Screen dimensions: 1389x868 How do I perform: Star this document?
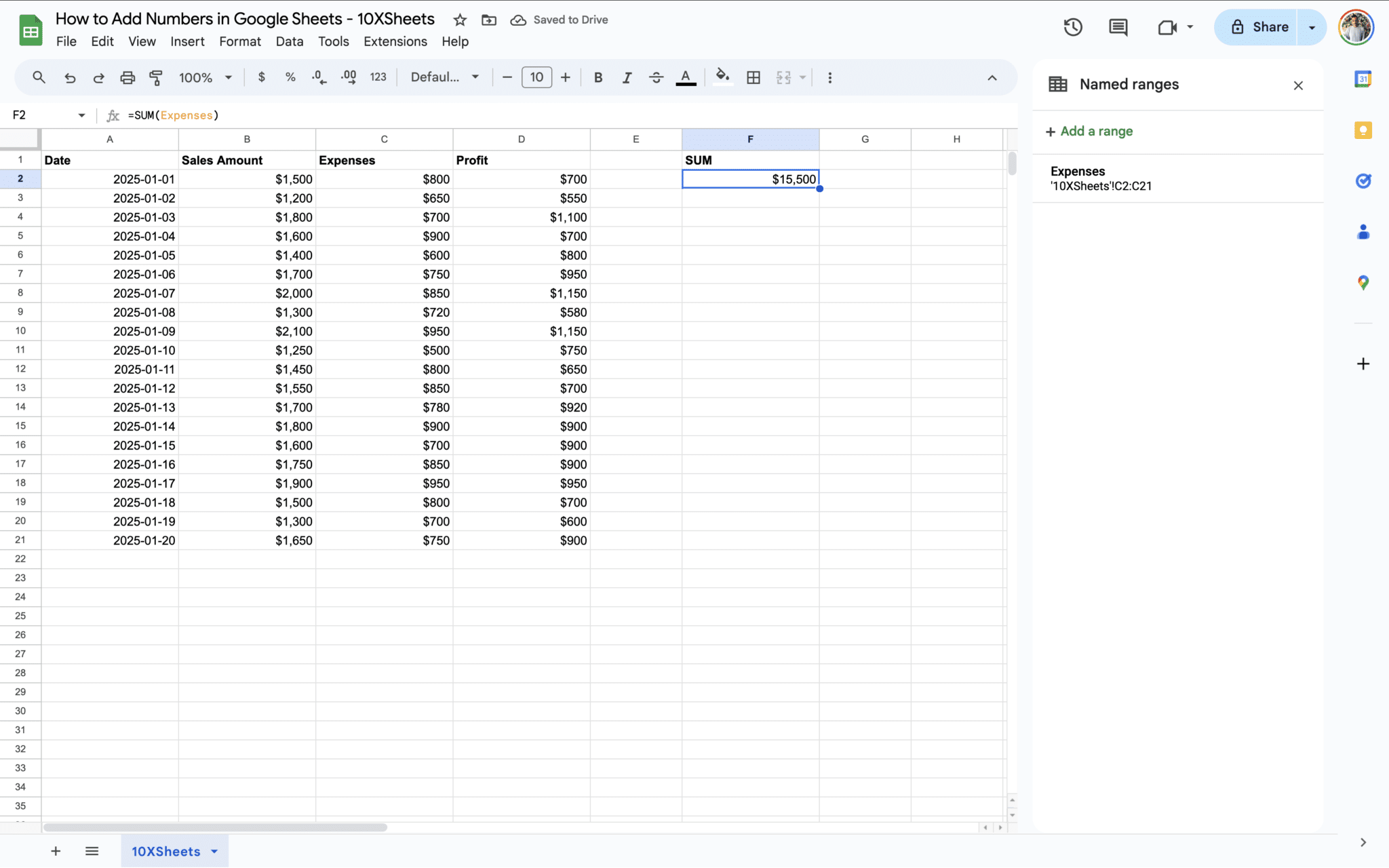[460, 20]
